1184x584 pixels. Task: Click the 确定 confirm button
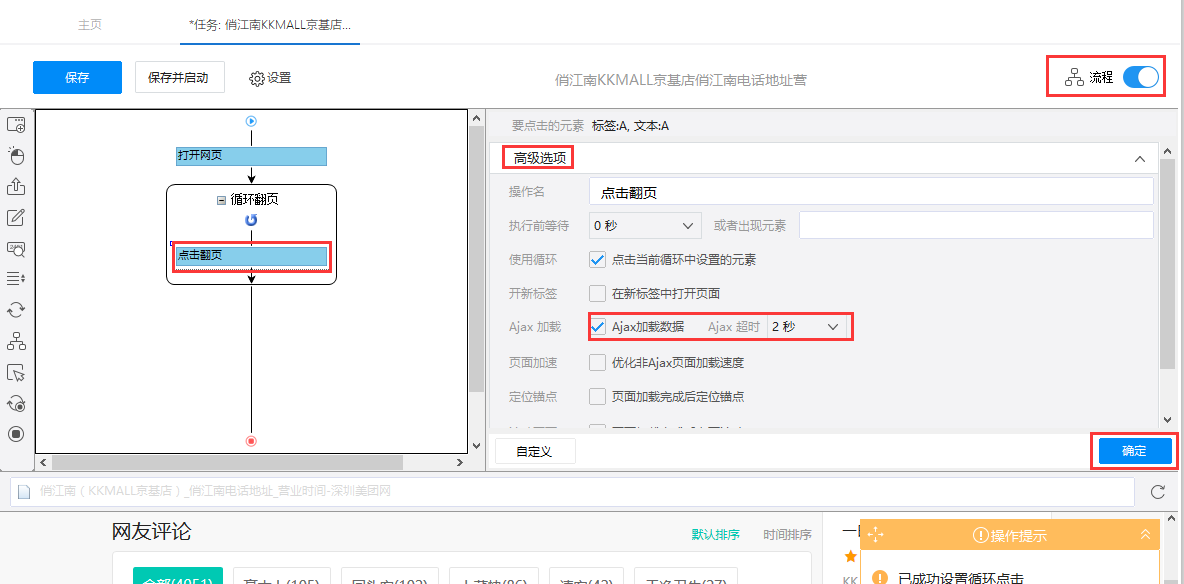coord(1134,451)
